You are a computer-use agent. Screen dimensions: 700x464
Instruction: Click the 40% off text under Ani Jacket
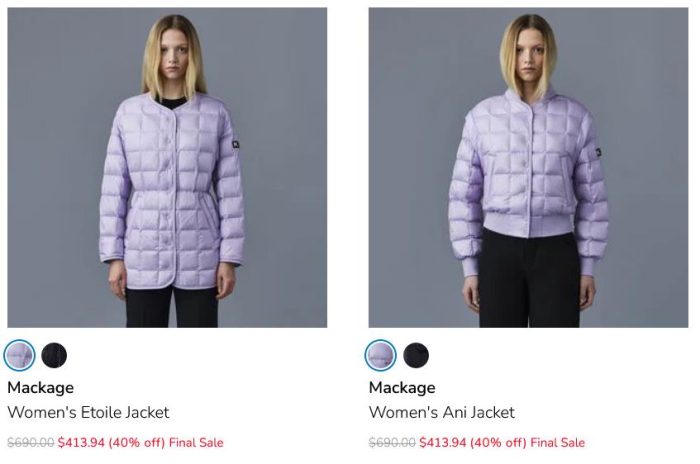tap(498, 443)
